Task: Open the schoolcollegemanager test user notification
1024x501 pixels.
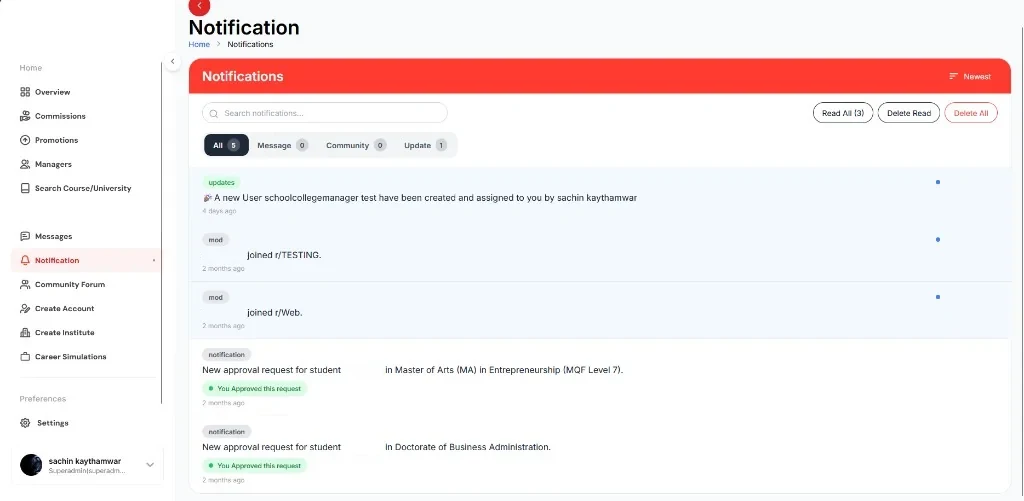Action: click(600, 196)
